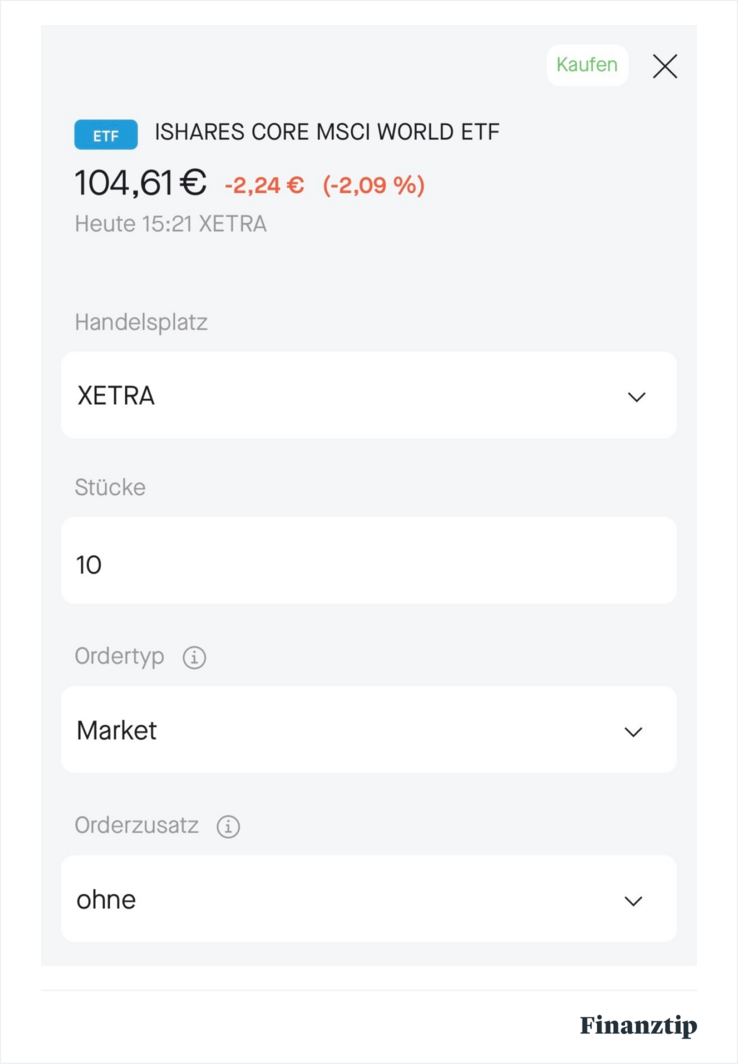Click the 104,61 € price
Screen dimensions: 738x1064
(x=140, y=183)
